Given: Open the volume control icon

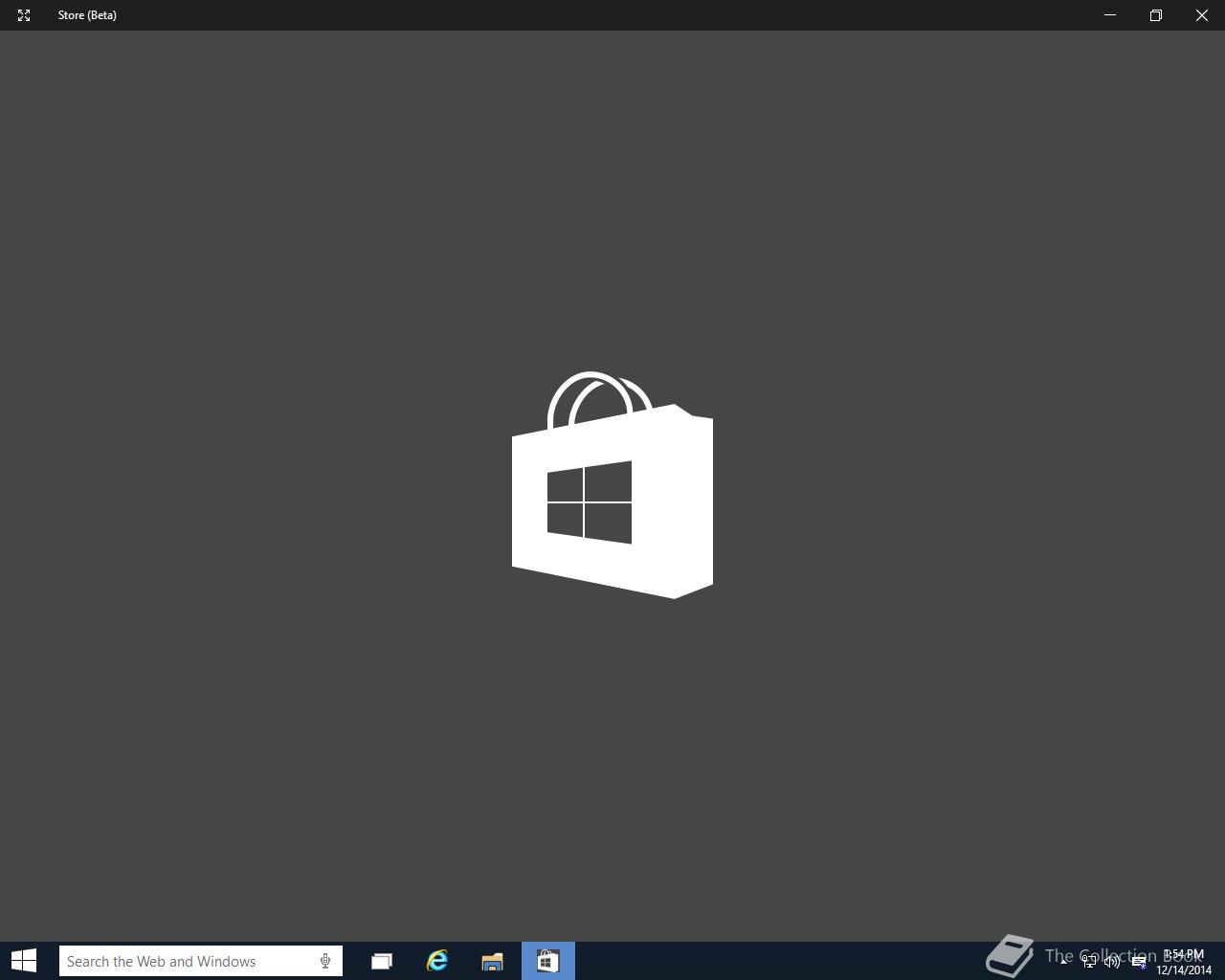Looking at the screenshot, I should (1112, 962).
